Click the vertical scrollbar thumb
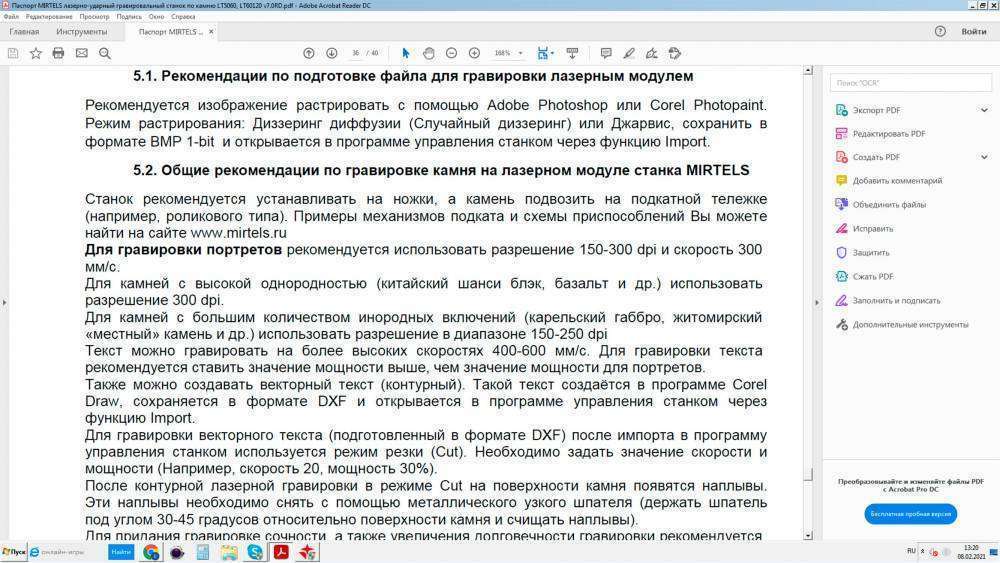1000x563 pixels. (x=808, y=474)
